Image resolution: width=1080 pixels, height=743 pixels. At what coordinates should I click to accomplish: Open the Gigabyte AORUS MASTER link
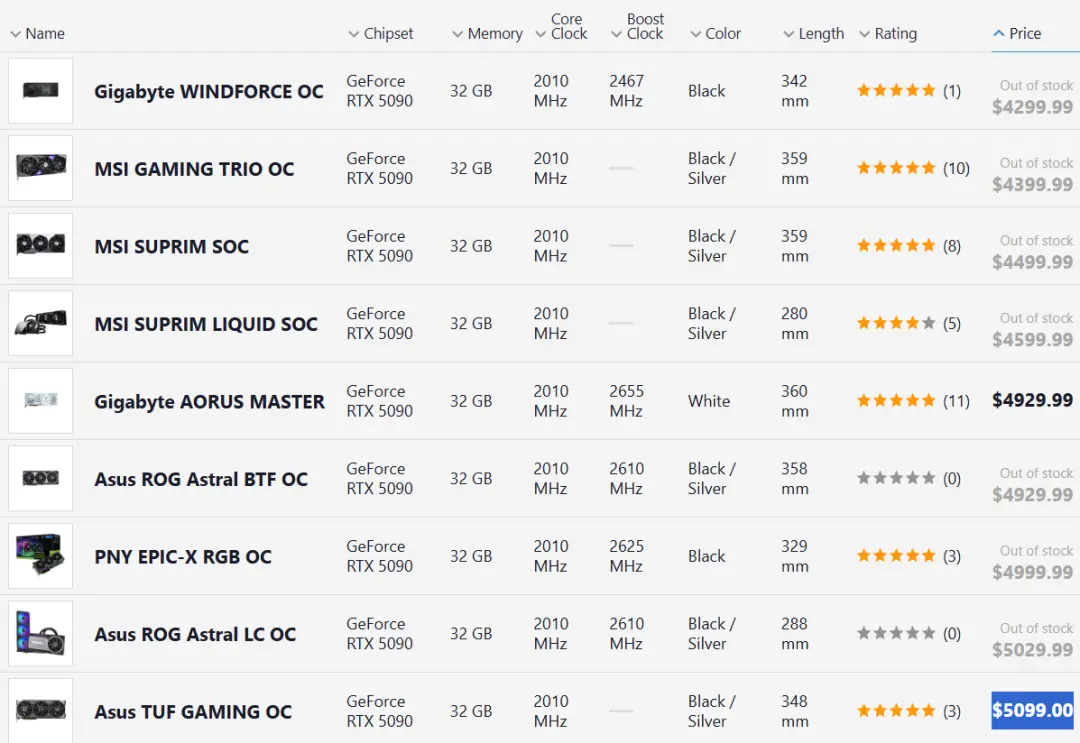pyautogui.click(x=209, y=401)
